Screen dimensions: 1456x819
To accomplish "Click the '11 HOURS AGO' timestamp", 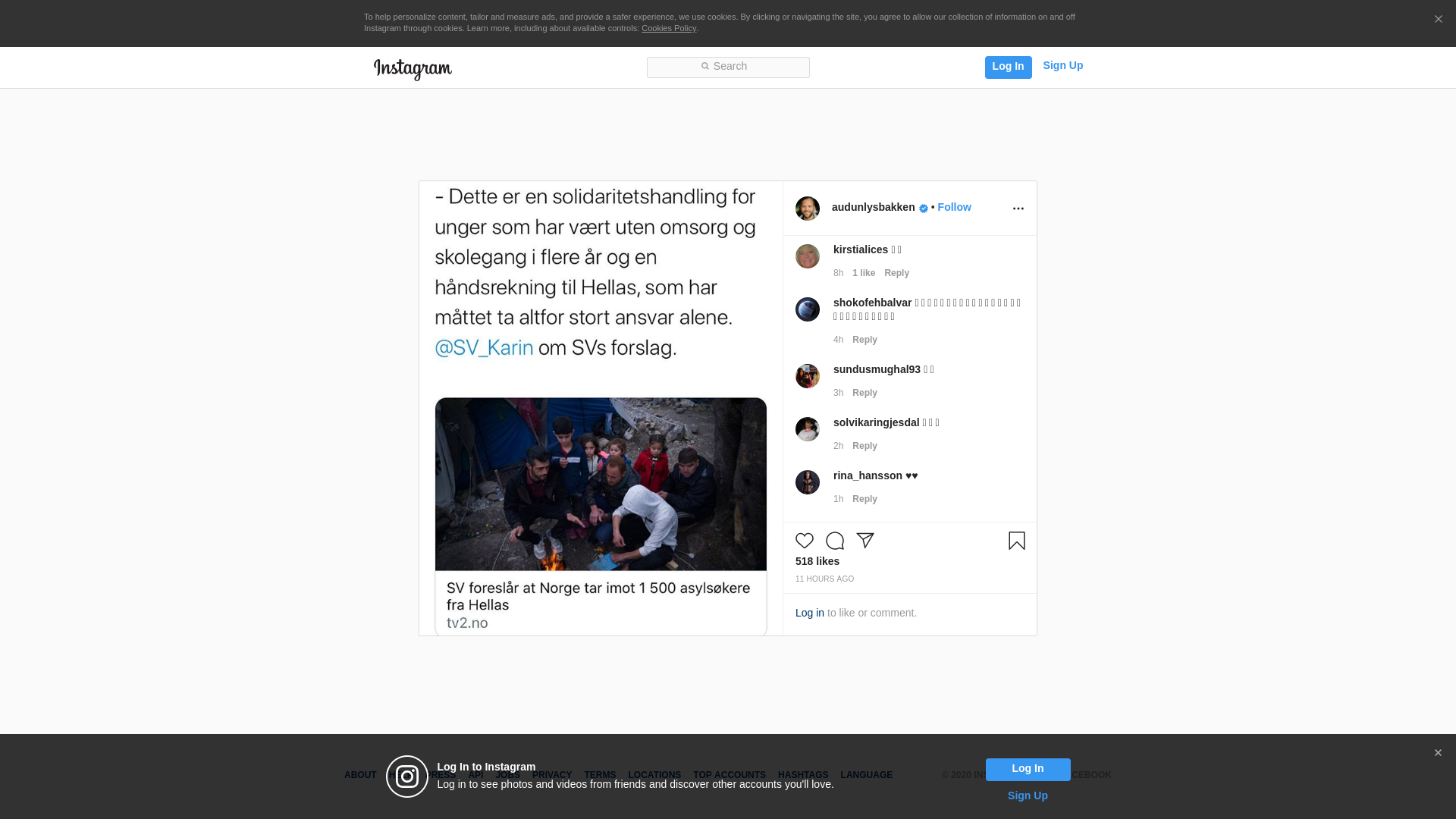I will 824,579.
